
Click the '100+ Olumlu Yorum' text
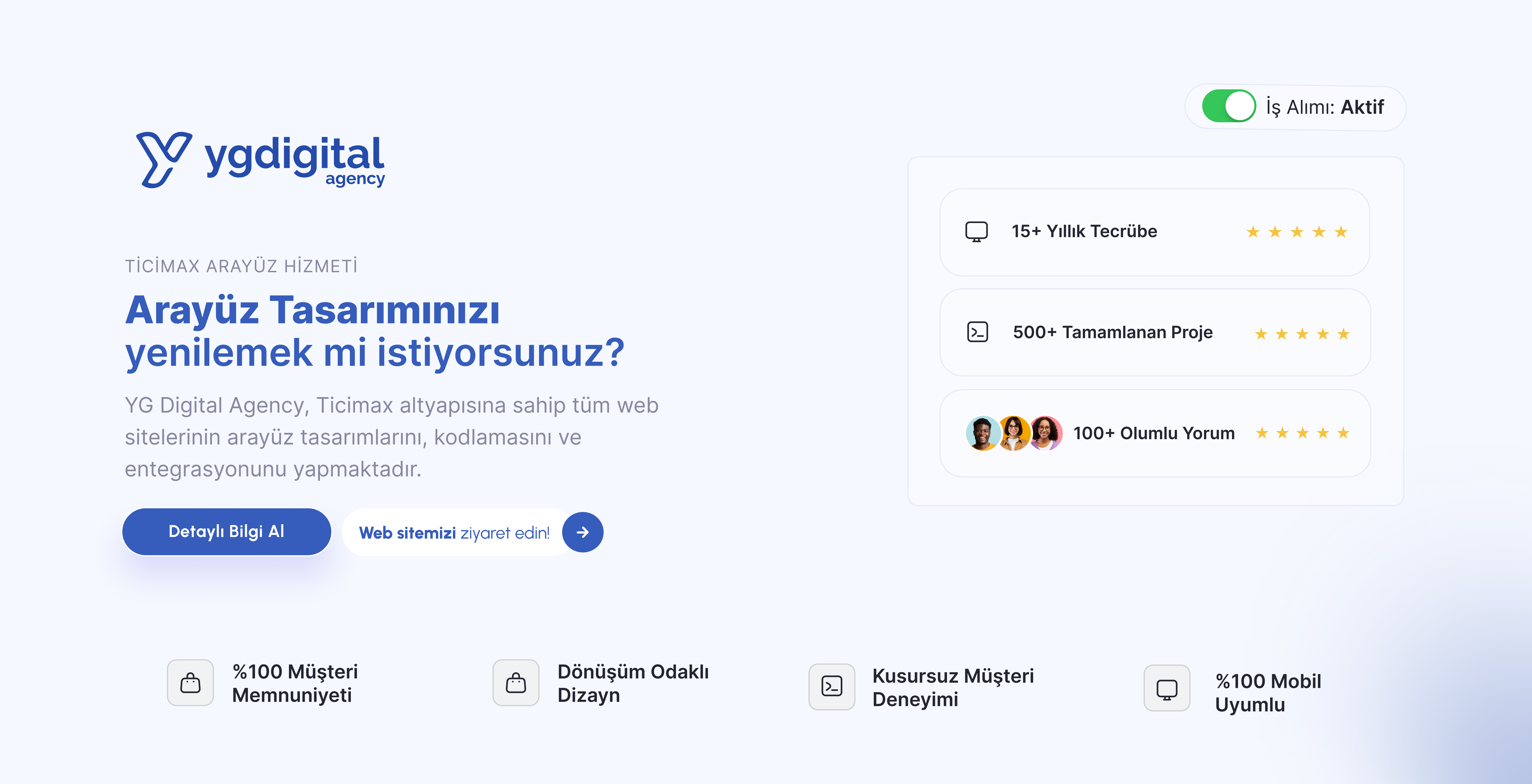[x=1154, y=433]
